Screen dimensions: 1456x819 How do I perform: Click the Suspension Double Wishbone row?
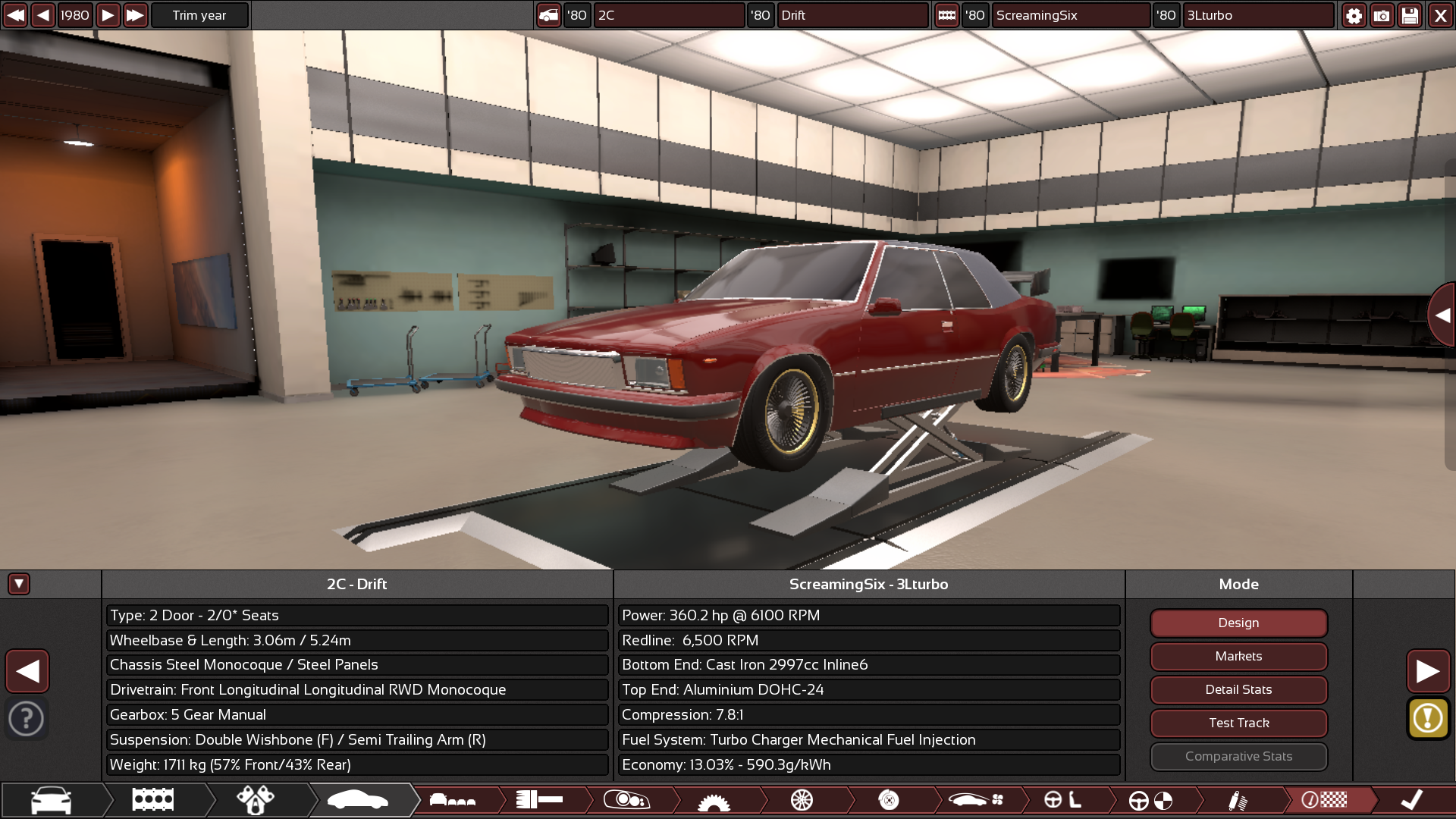tap(357, 739)
